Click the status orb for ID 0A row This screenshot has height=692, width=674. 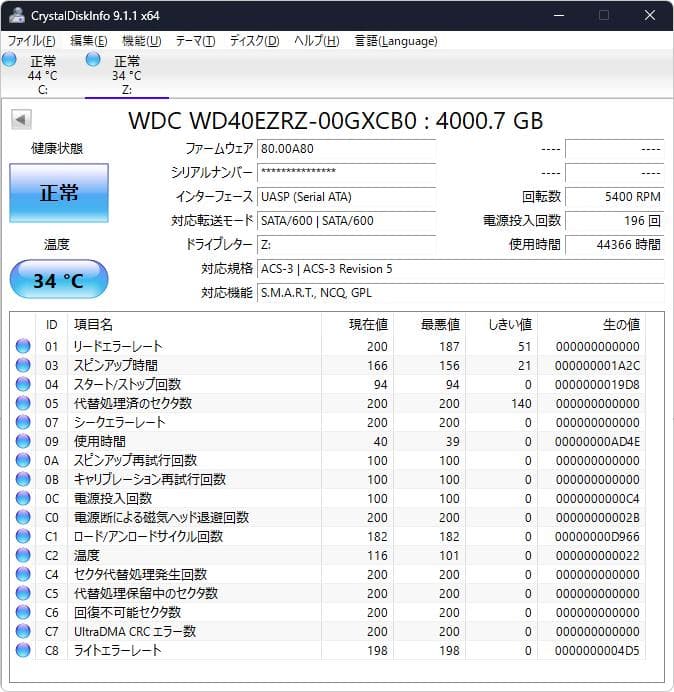coord(23,460)
